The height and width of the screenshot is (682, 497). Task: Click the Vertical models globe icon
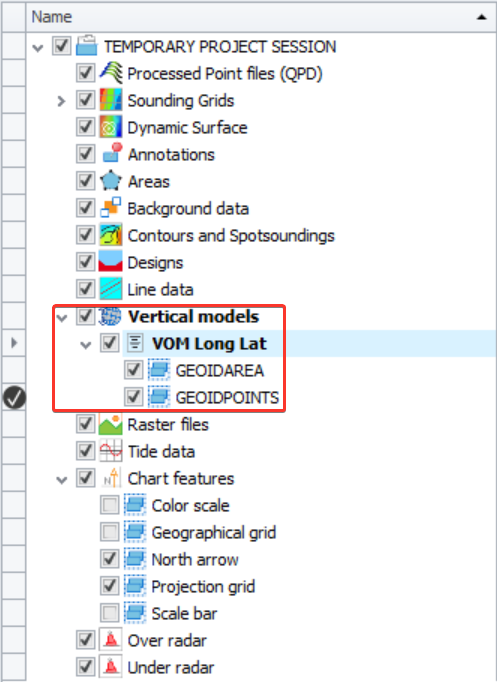(110, 316)
